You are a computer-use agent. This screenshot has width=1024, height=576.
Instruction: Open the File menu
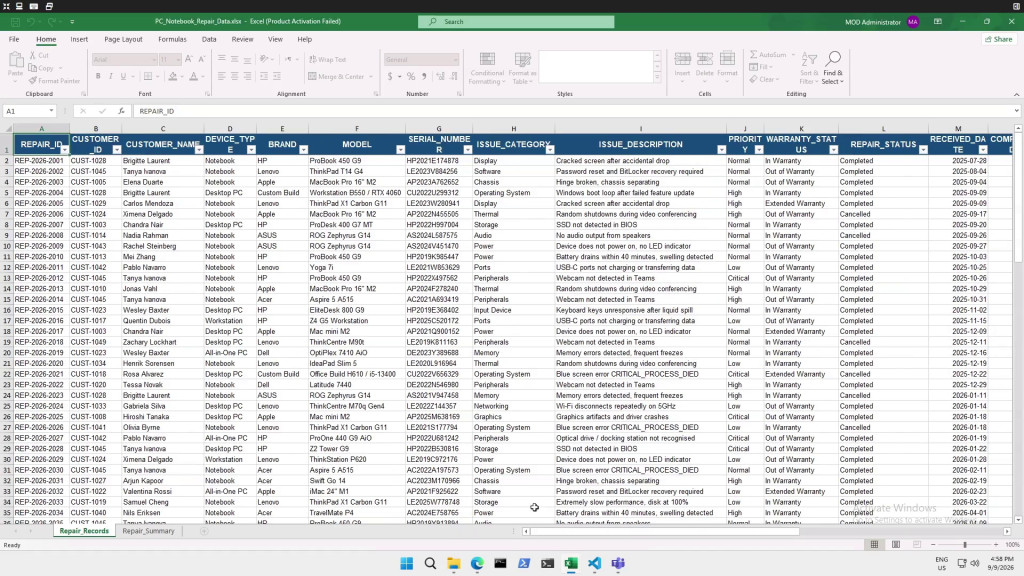coord(14,39)
